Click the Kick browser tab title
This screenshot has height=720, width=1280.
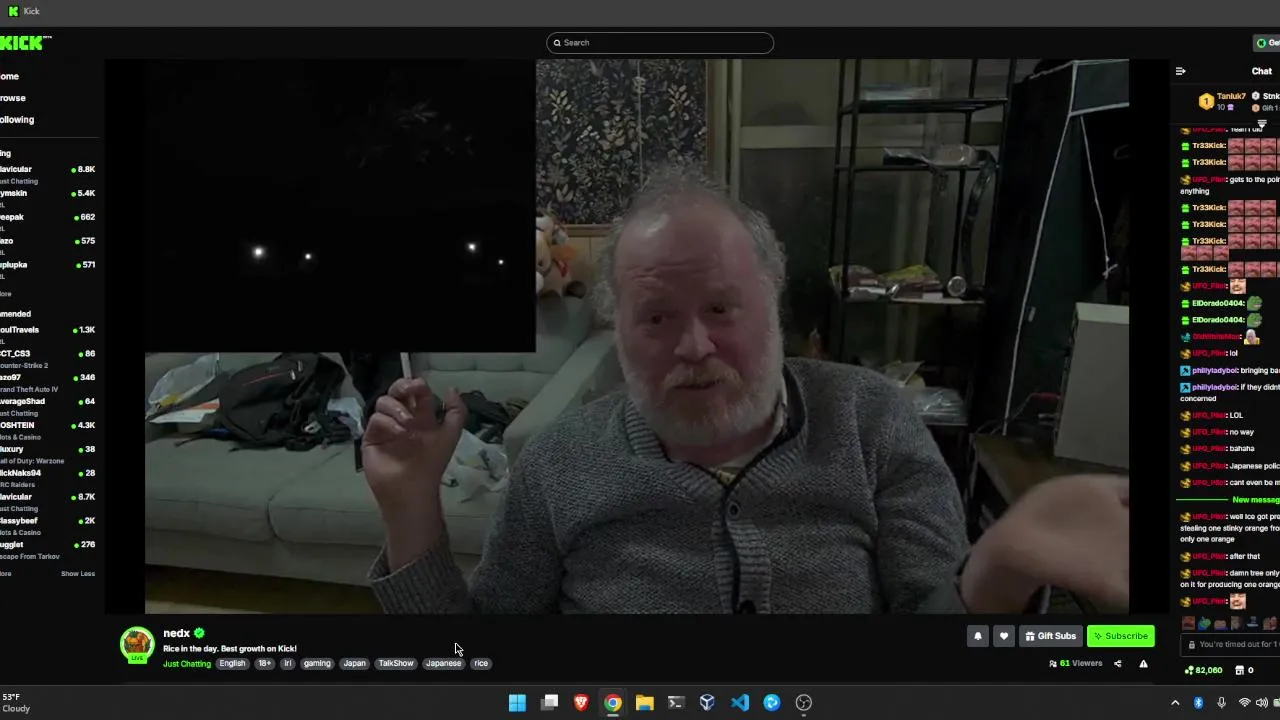coord(31,11)
